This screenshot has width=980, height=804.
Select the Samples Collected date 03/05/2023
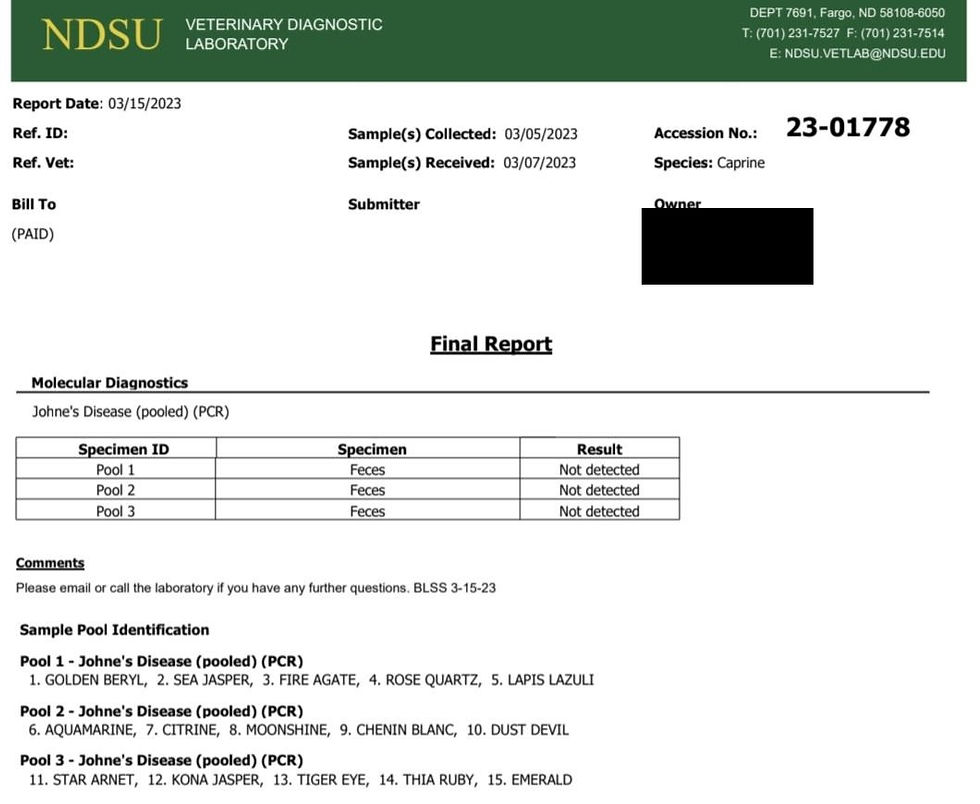point(541,134)
